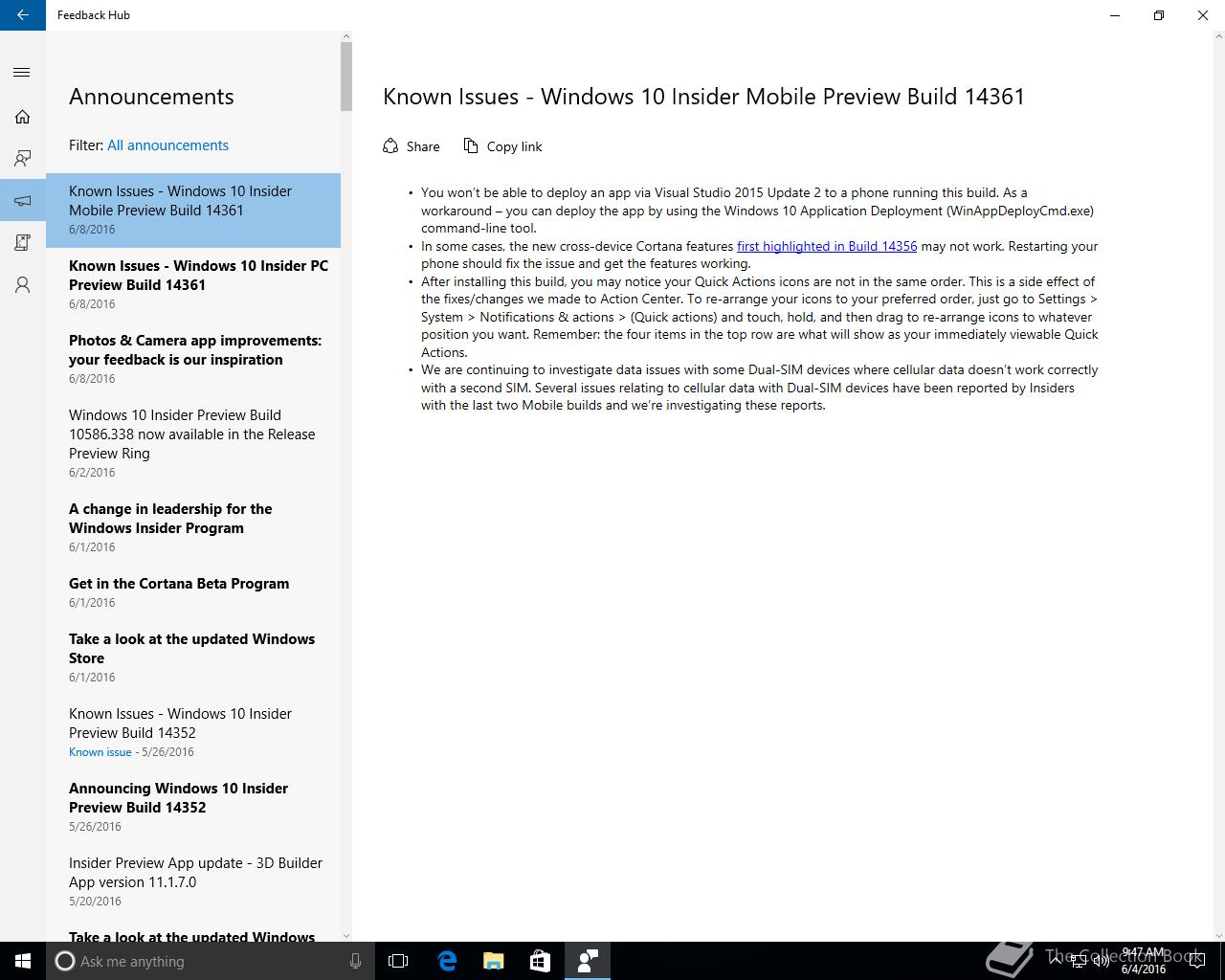Open the hamburger navigation menu

click(23, 73)
